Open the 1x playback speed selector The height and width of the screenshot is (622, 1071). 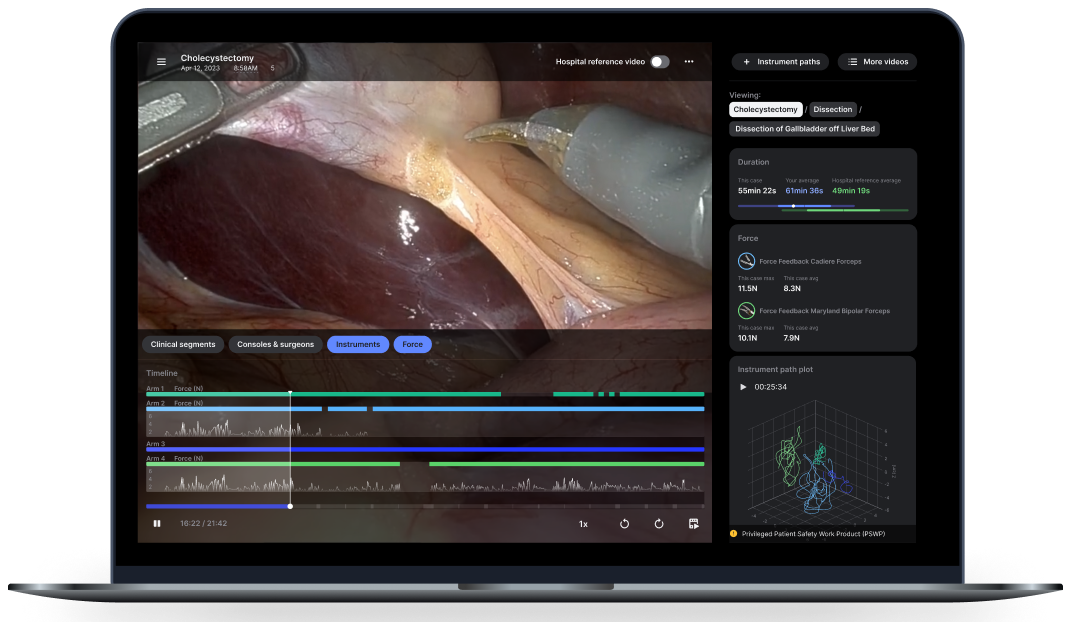583,523
